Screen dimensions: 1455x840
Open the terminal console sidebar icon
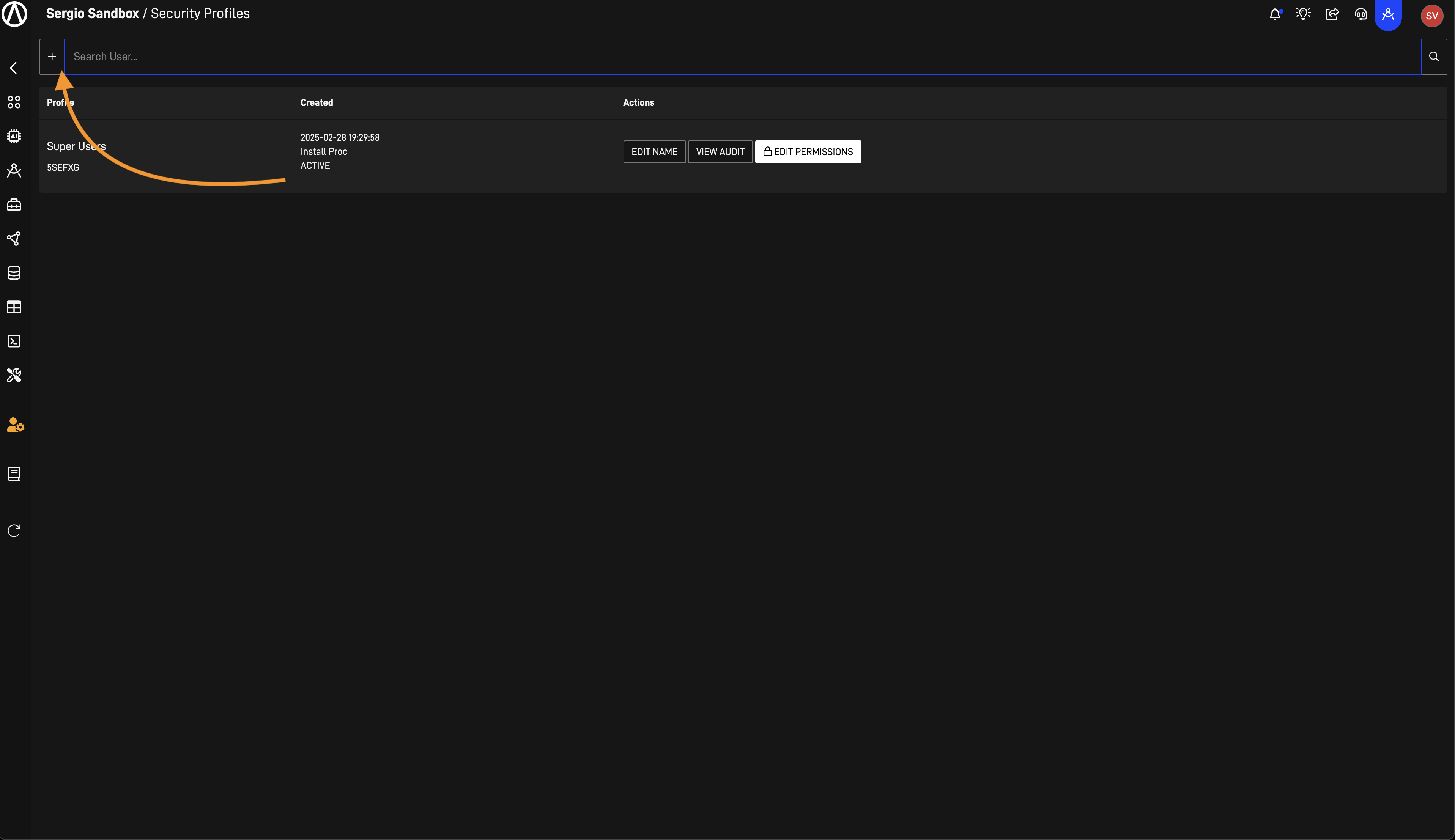pos(14,341)
